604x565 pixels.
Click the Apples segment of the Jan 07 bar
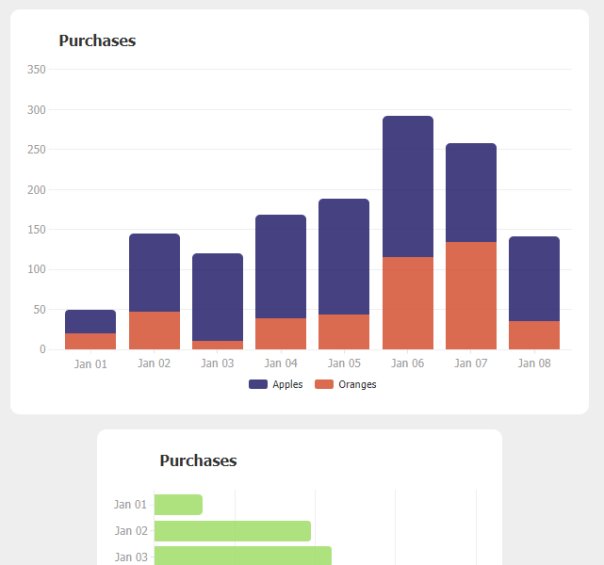(471, 193)
